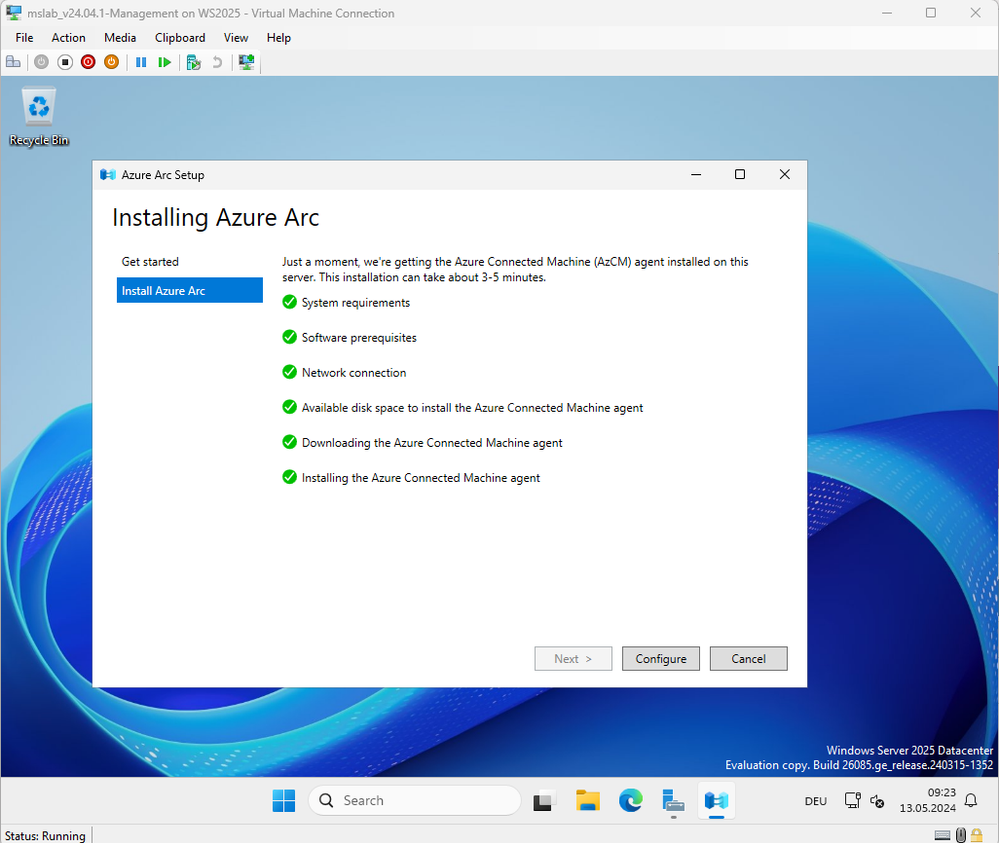The image size is (999, 843).
Task: Select the Azure Arc Setup taskbar icon
Action: [x=716, y=800]
